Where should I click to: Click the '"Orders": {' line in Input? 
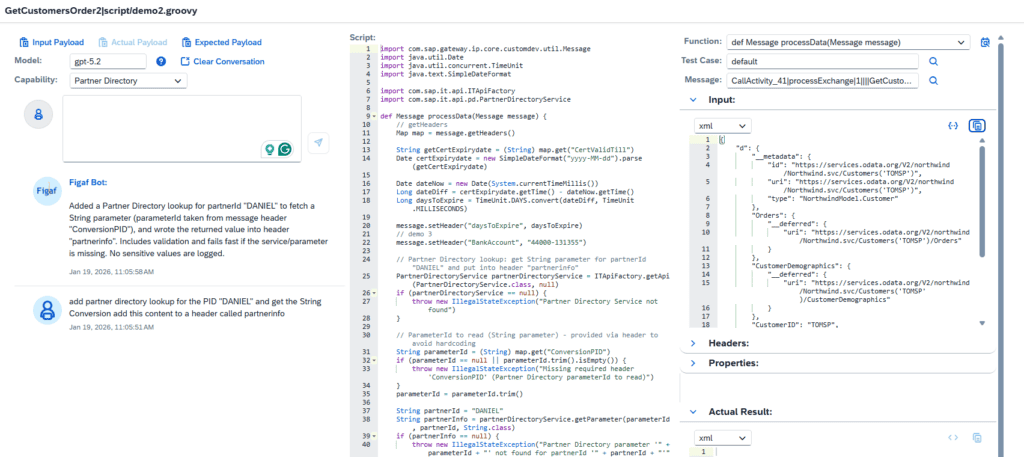click(x=771, y=215)
